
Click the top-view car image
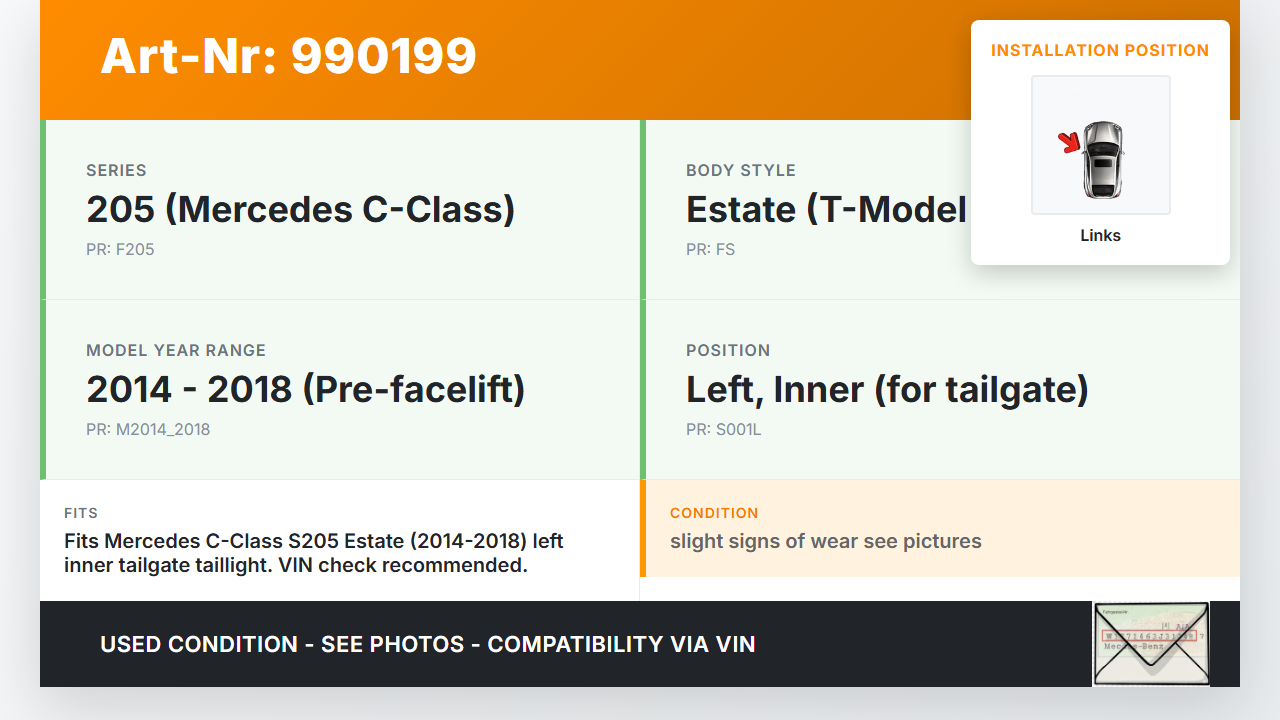point(1103,159)
